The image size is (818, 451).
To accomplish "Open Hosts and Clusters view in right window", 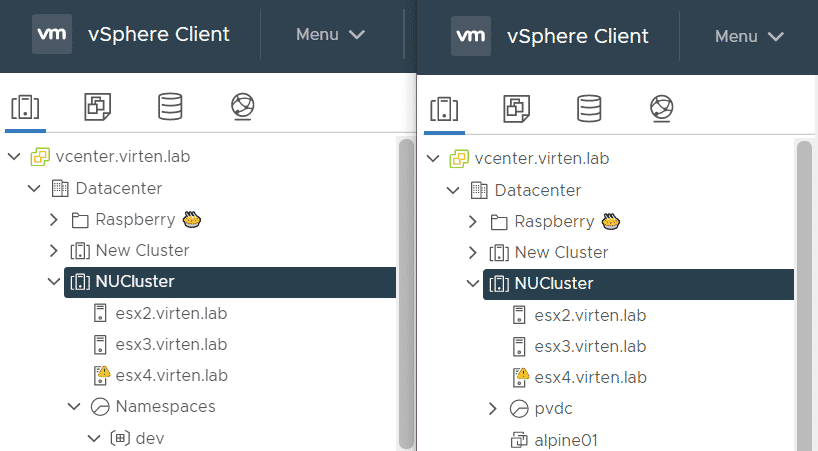I will pyautogui.click(x=444, y=109).
